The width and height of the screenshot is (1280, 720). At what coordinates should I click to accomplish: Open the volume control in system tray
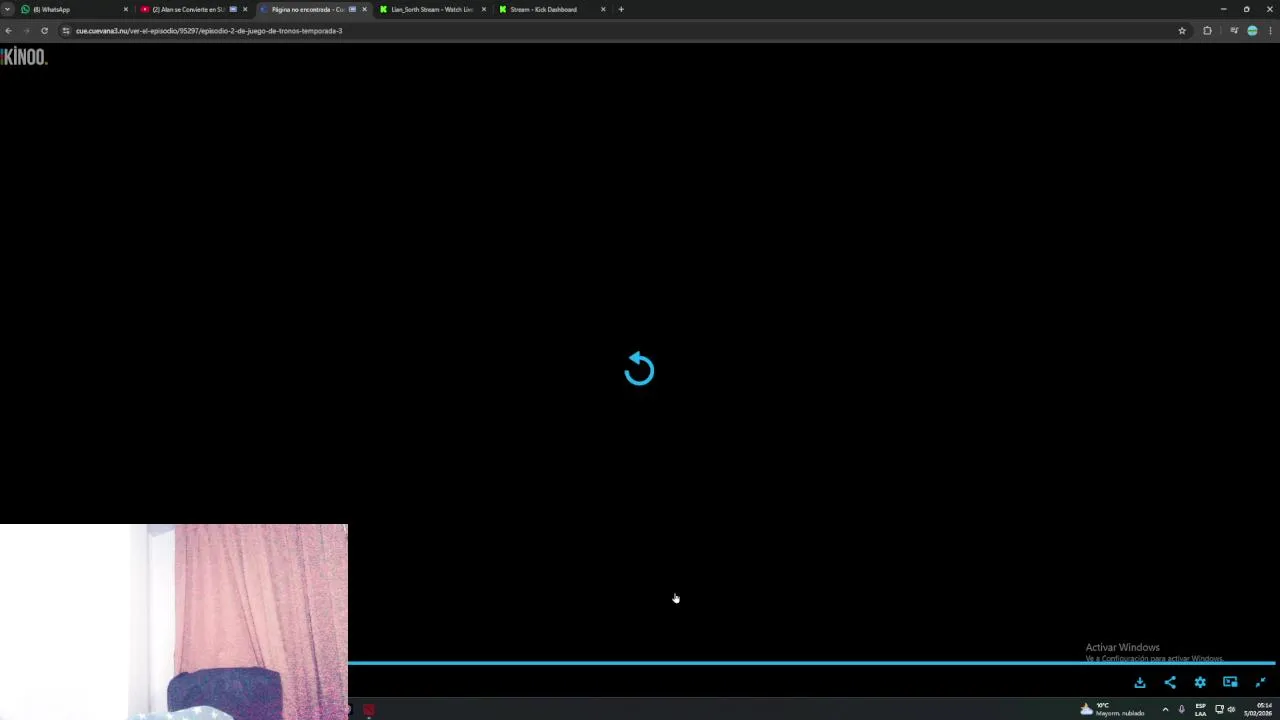[x=1231, y=709]
